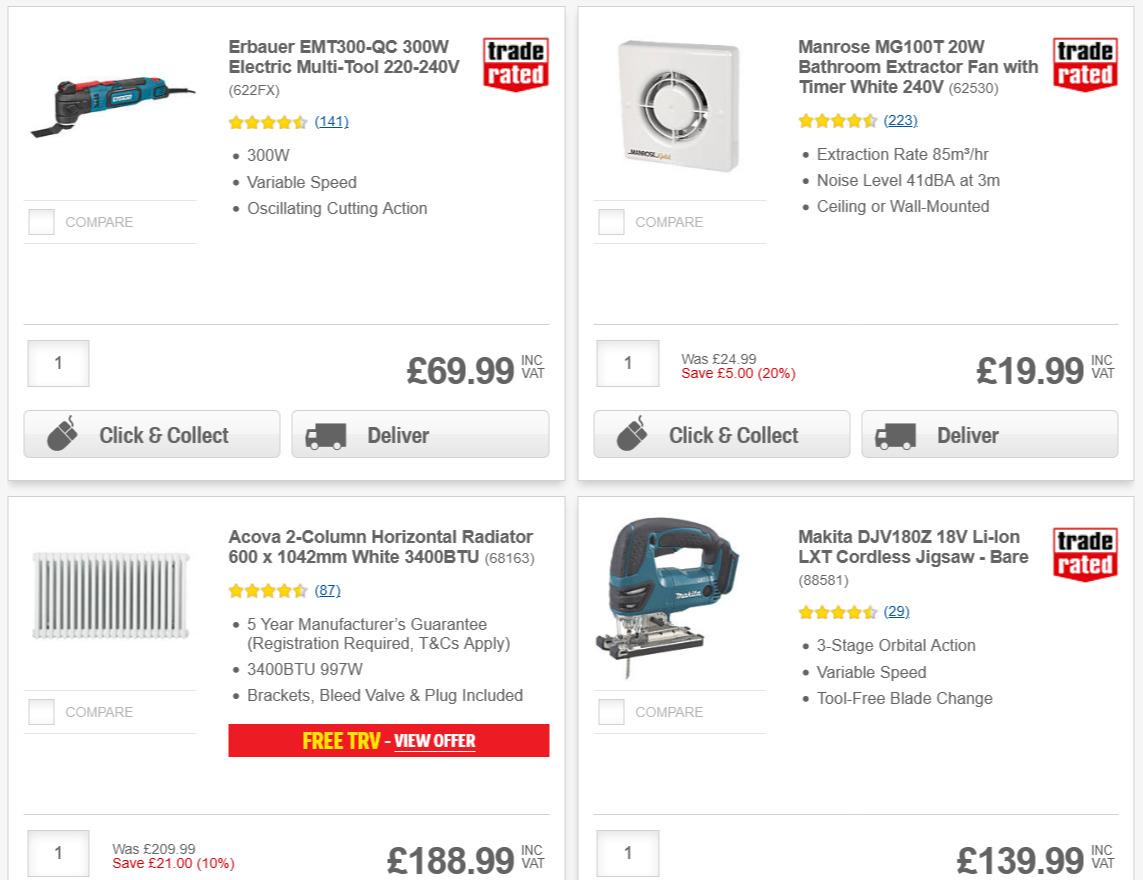Click the Trade Rated badge on the Manrose extractor fan

(x=1084, y=64)
